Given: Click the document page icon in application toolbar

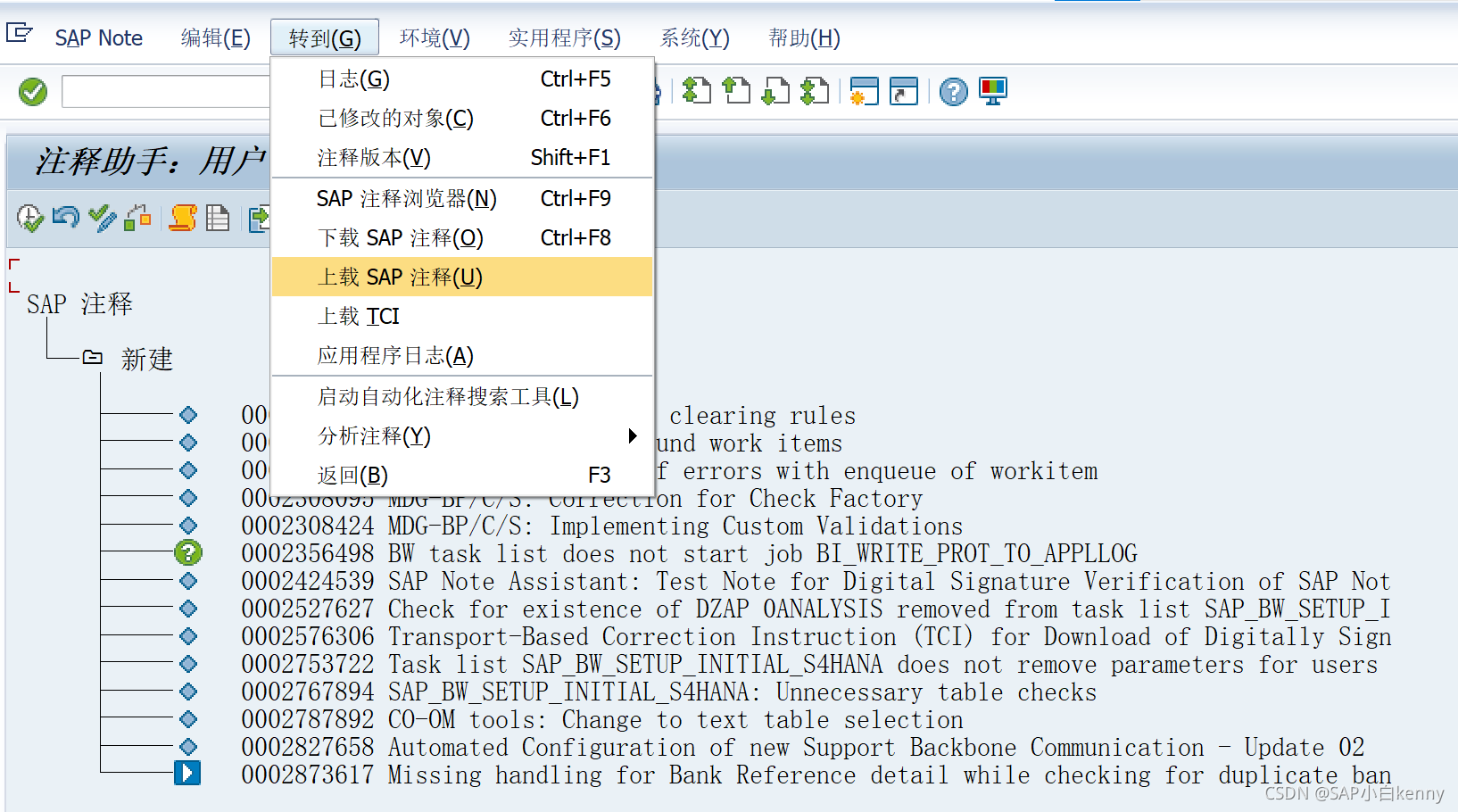Looking at the screenshot, I should 218,218.
